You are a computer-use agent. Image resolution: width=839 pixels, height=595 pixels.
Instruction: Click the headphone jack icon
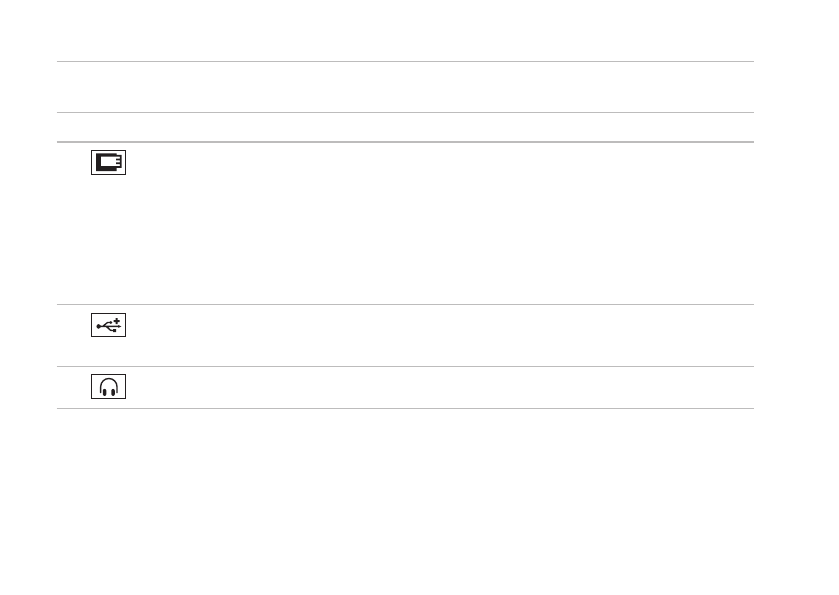(x=110, y=388)
